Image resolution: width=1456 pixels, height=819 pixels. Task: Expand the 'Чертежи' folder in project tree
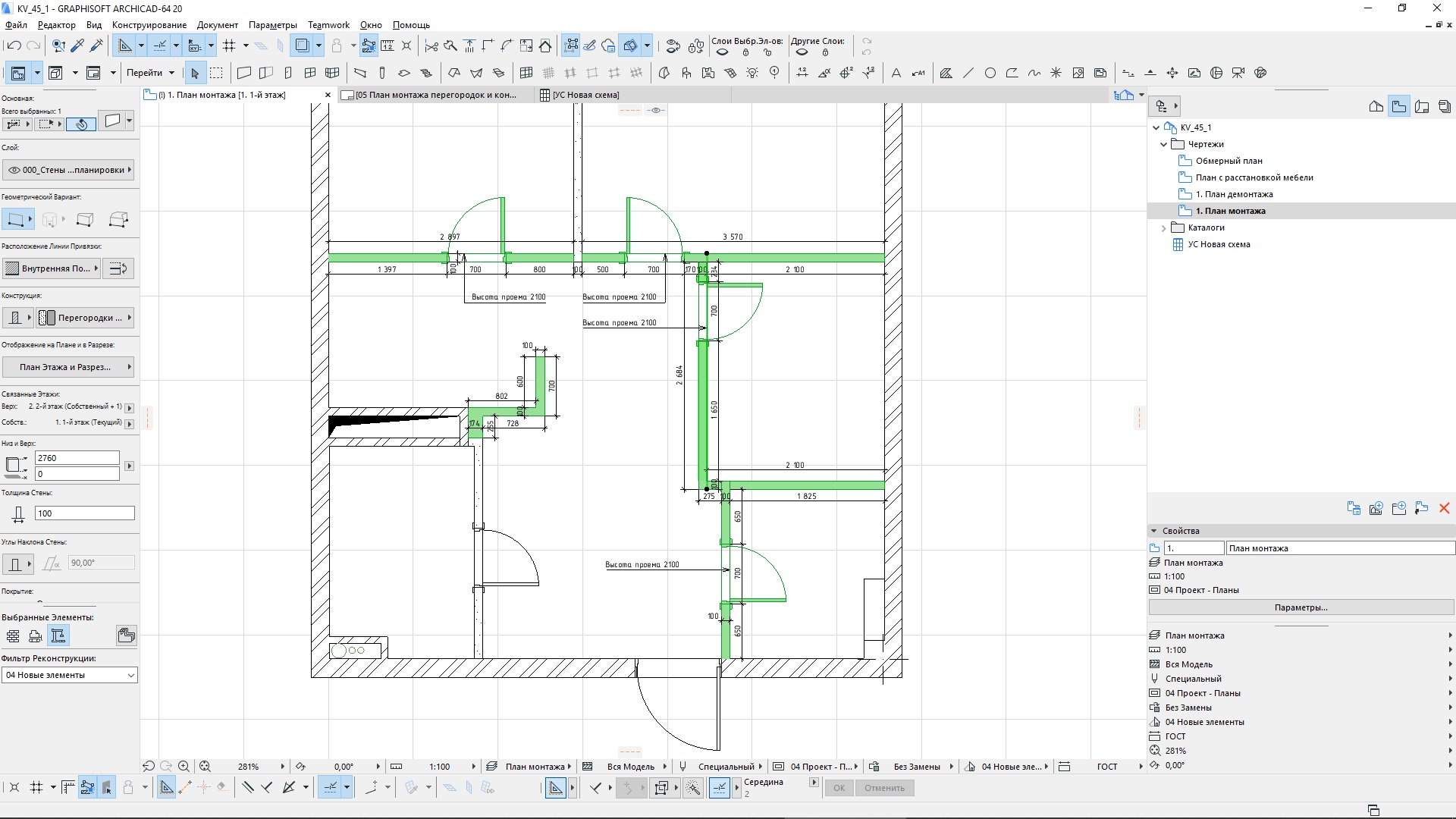(1165, 143)
